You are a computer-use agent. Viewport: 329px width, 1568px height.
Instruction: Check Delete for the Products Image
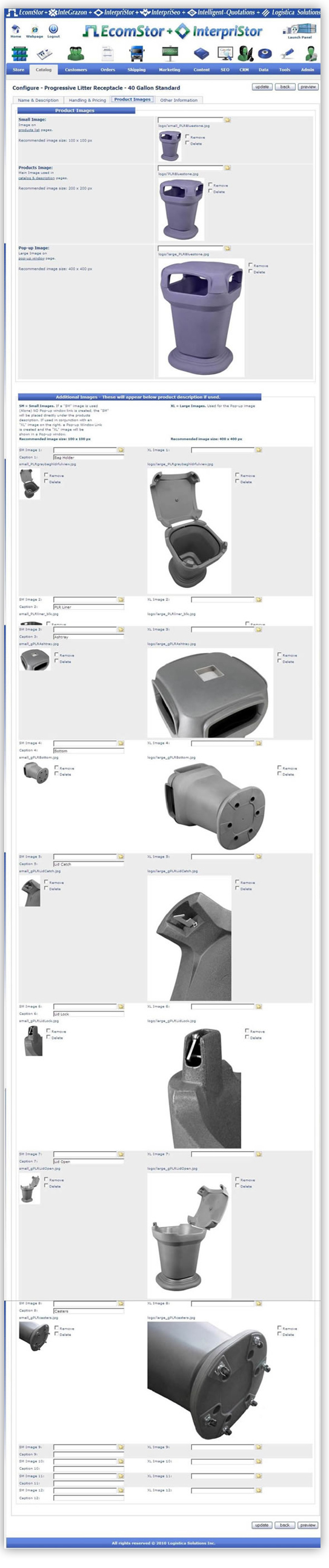pos(210,191)
